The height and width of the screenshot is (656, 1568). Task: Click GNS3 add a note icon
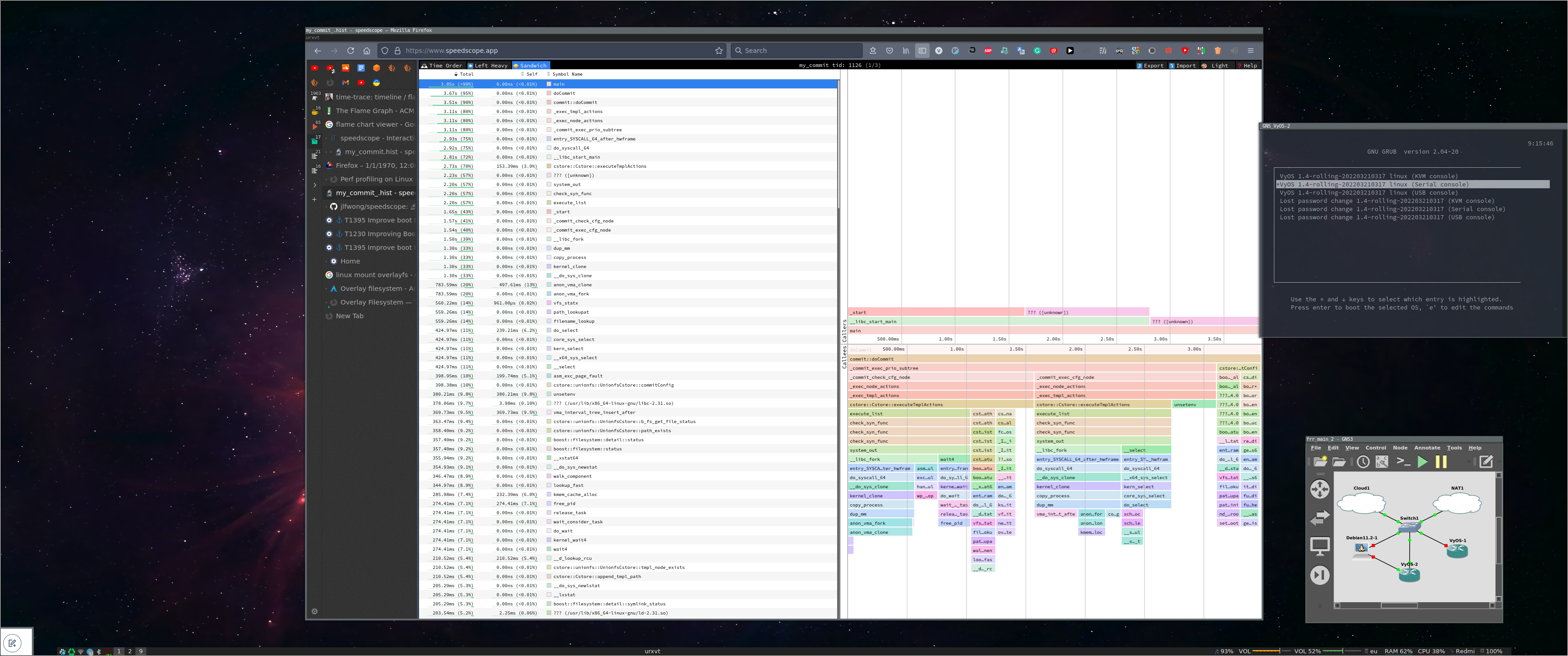tap(1486, 462)
